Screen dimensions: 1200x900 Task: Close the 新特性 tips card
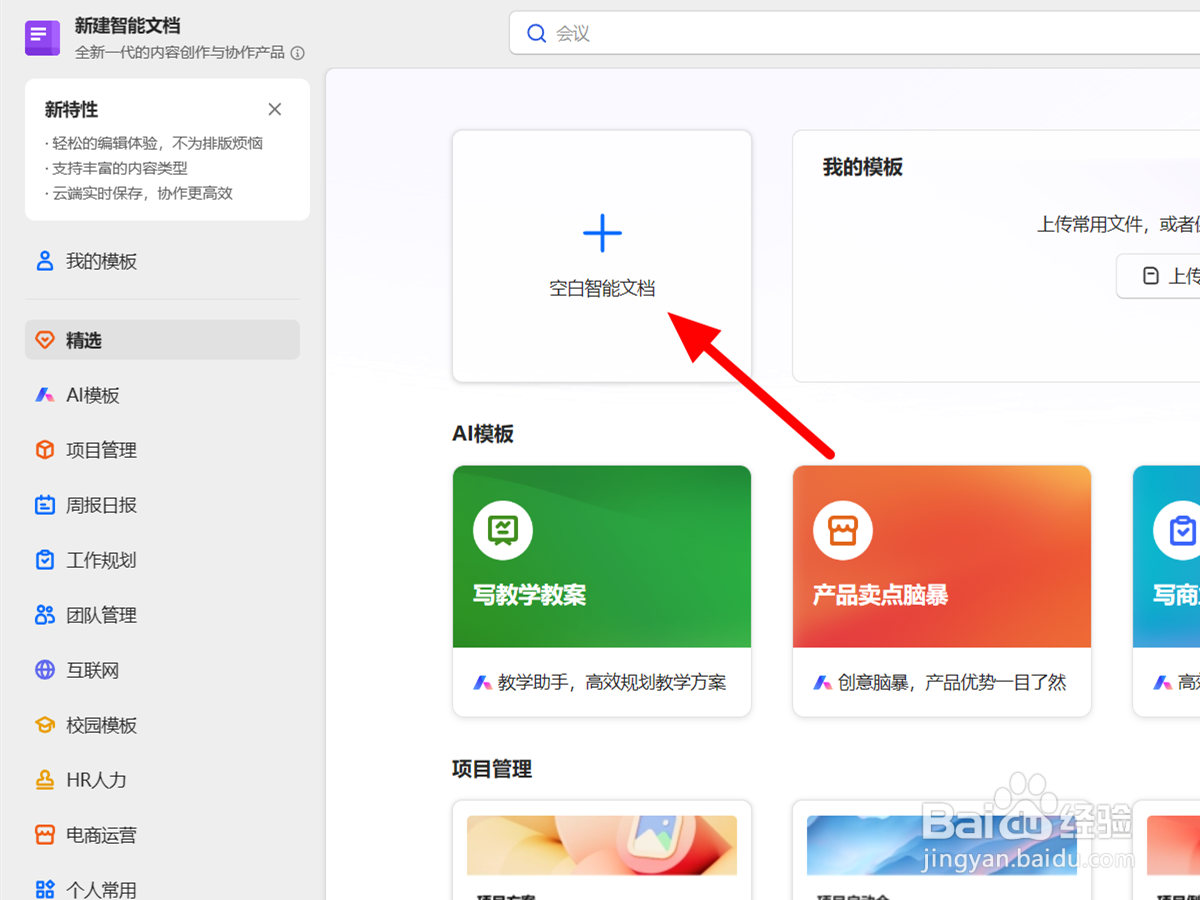tap(275, 109)
